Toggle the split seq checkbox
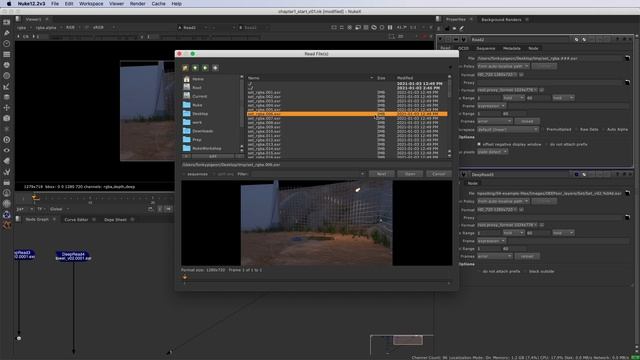640x360 pixels. point(214,174)
